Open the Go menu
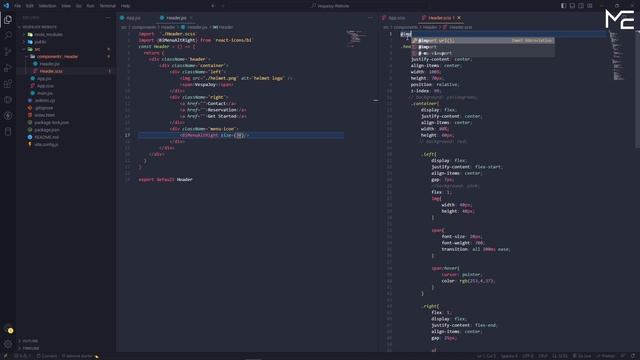This screenshot has width=640, height=360. coord(78,6)
